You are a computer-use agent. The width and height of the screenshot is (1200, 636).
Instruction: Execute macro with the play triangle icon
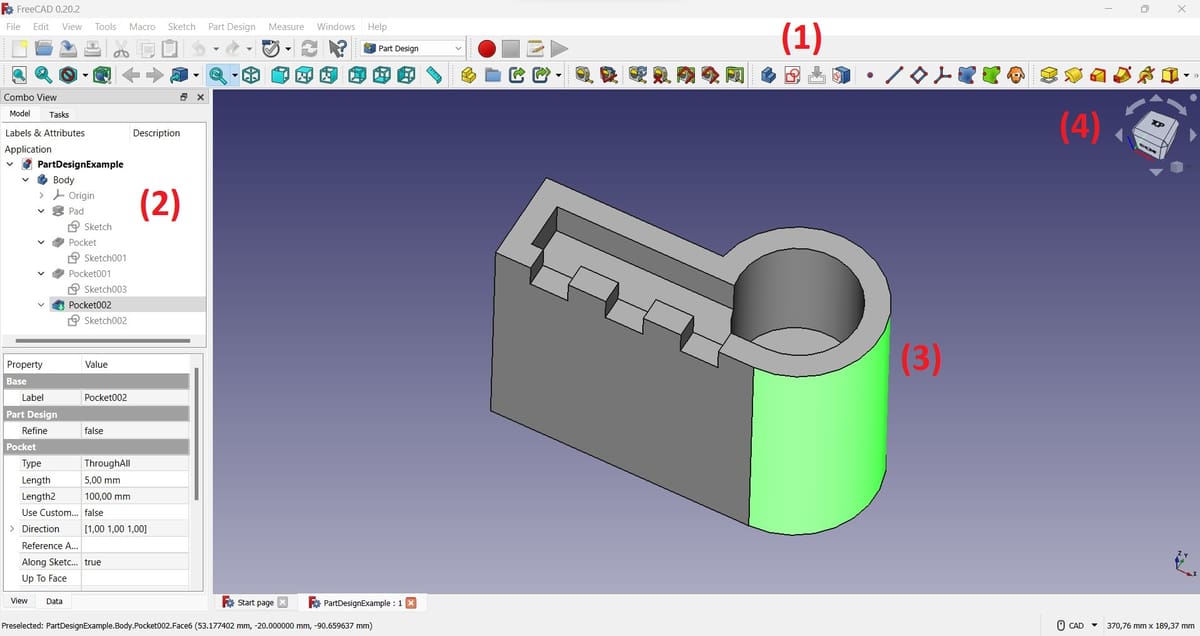(x=559, y=48)
